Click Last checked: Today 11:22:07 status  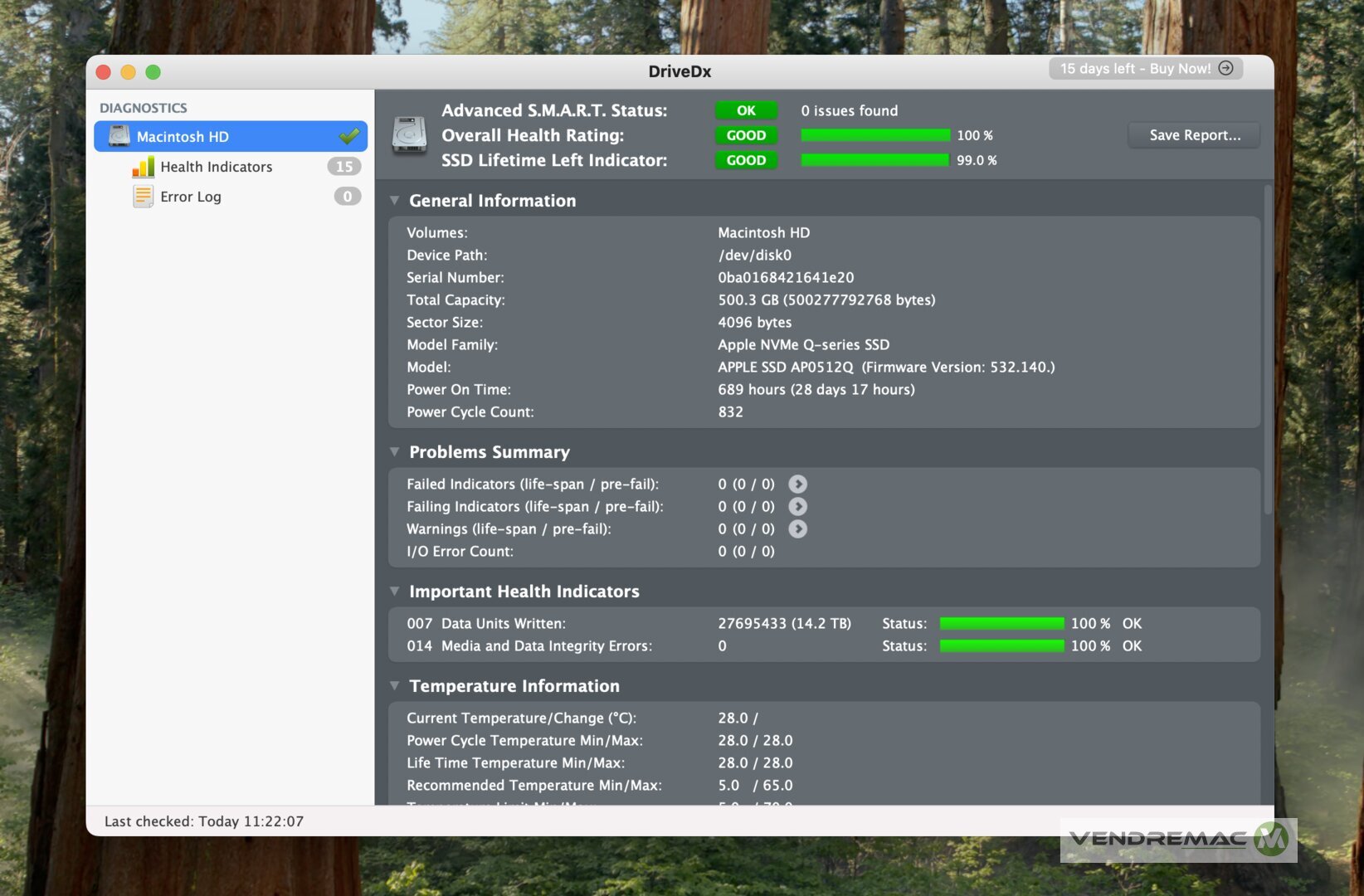204,821
